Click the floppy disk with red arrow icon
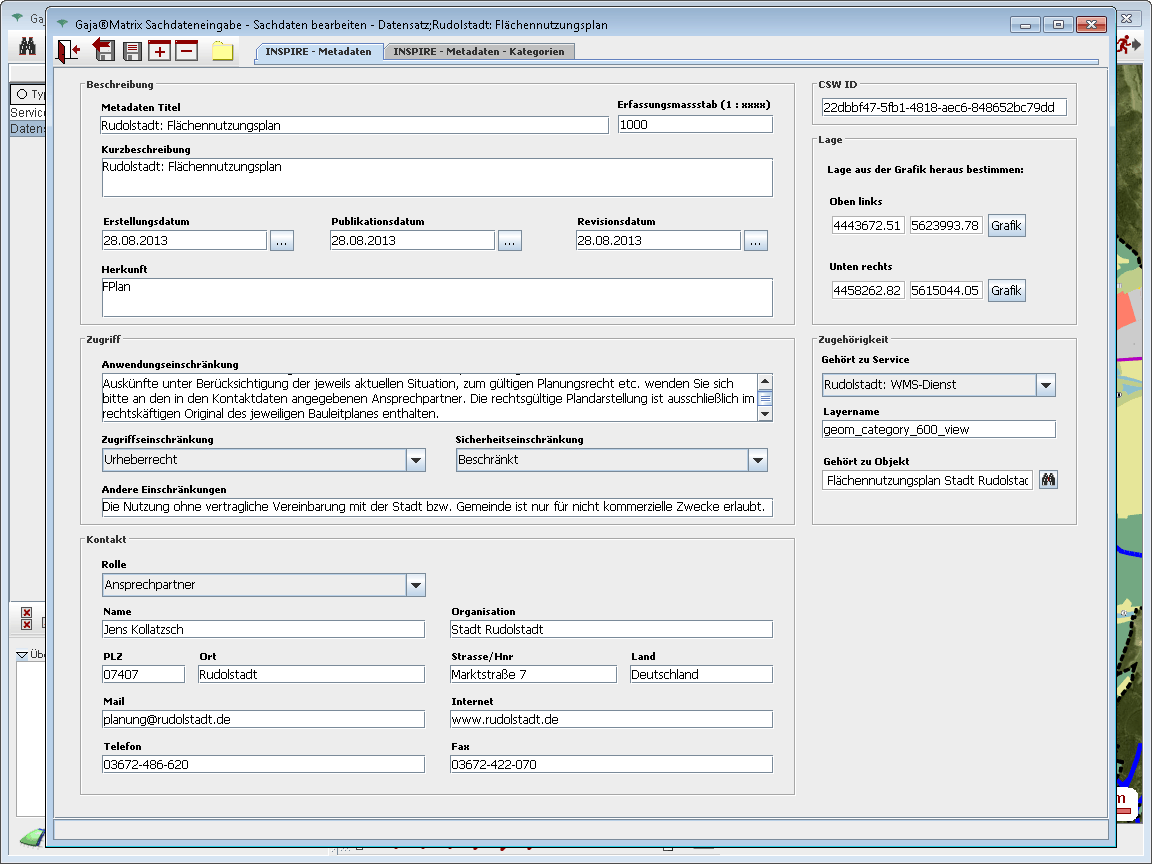Viewport: 1152px width, 864px height. point(103,51)
